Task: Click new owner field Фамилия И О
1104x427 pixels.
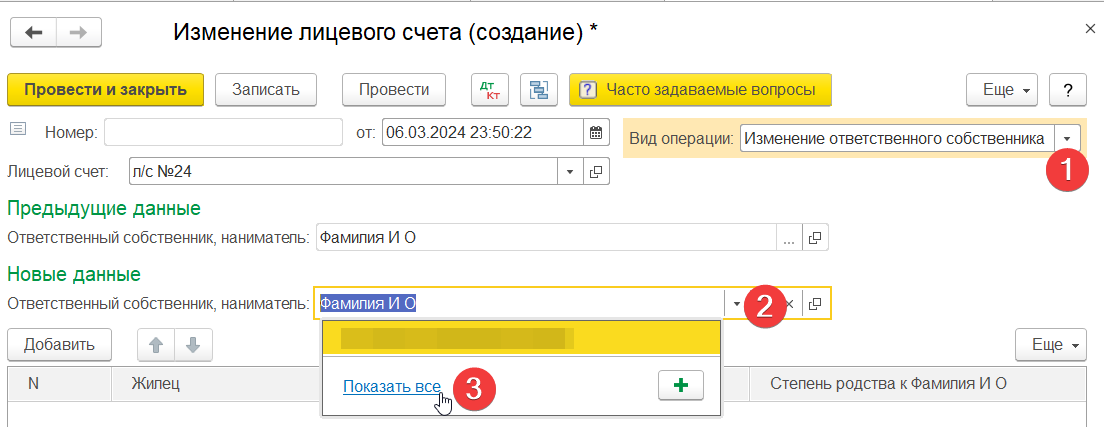Action: click(520, 304)
